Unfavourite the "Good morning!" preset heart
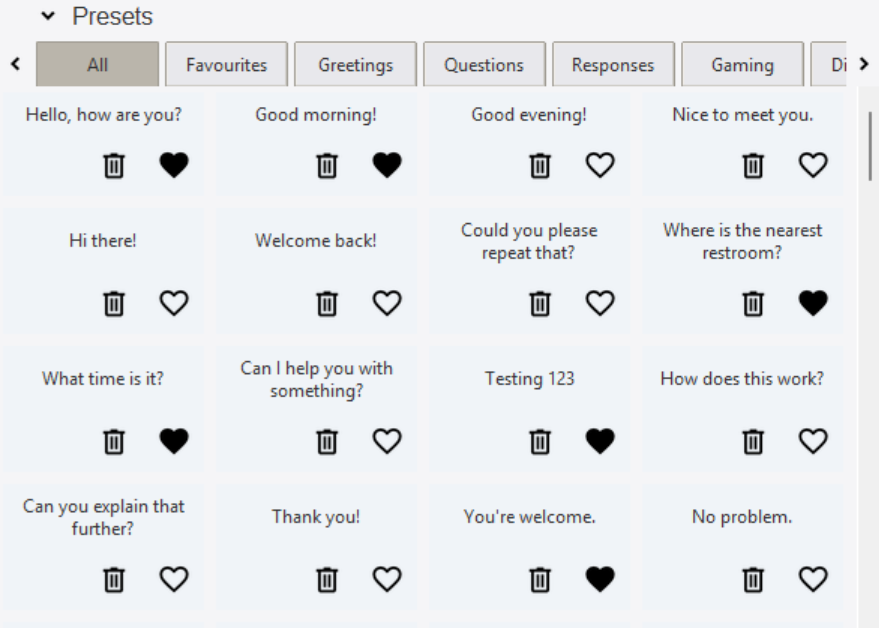 387,165
